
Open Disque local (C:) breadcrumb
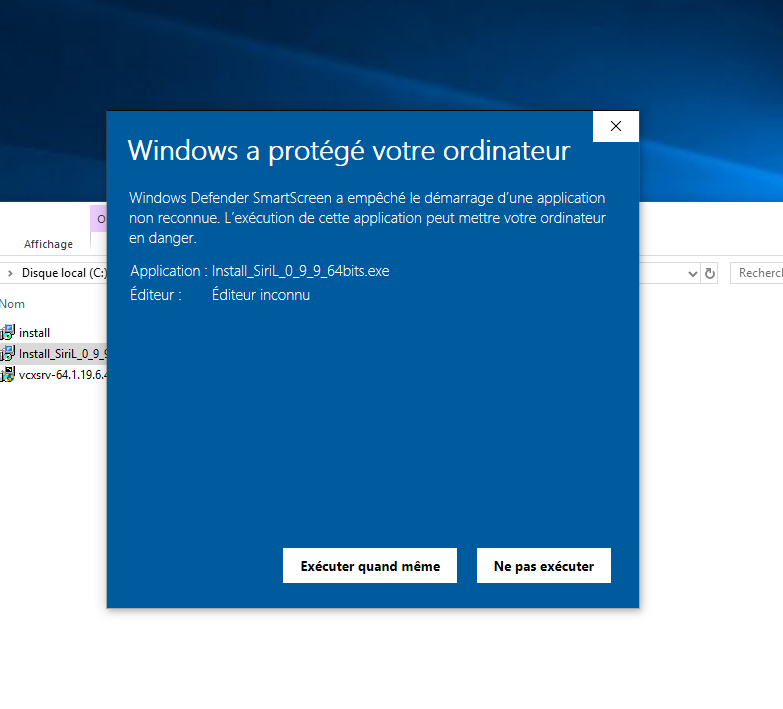click(x=64, y=273)
